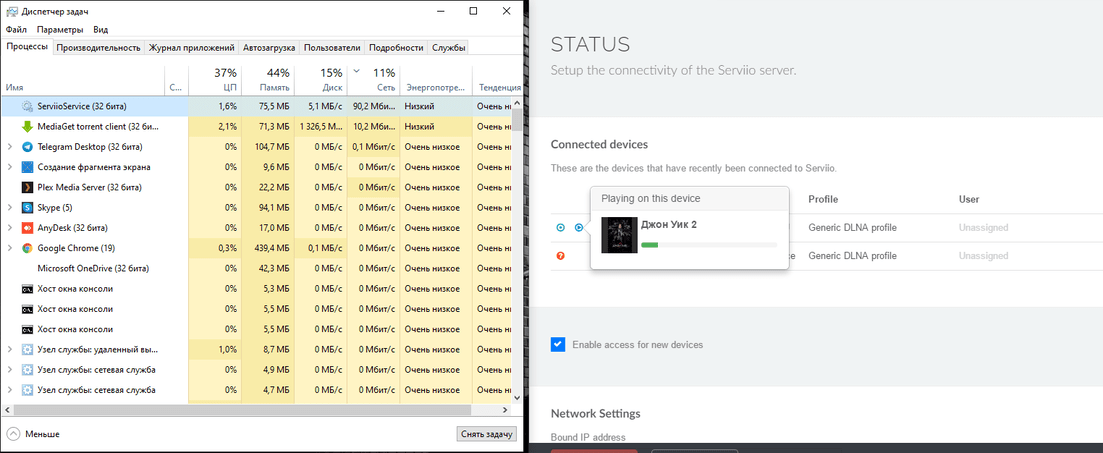The width and height of the screenshot is (1103, 453).
Task: Click the ServiioService gear process icon
Action: [x=27, y=106]
